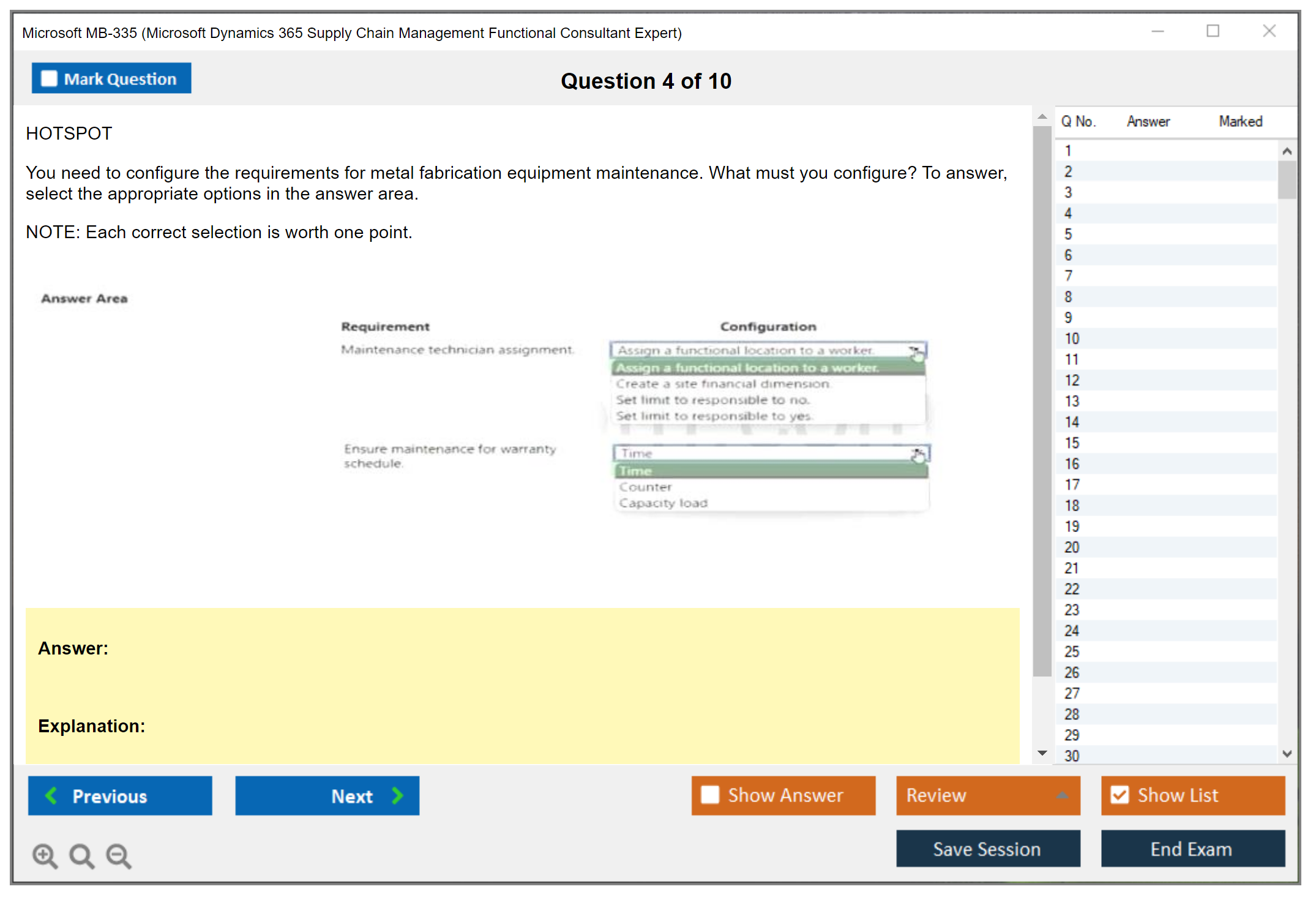Select 'Set limit to responsible to yes' option
The width and height of the screenshot is (1316, 900).
point(714,416)
